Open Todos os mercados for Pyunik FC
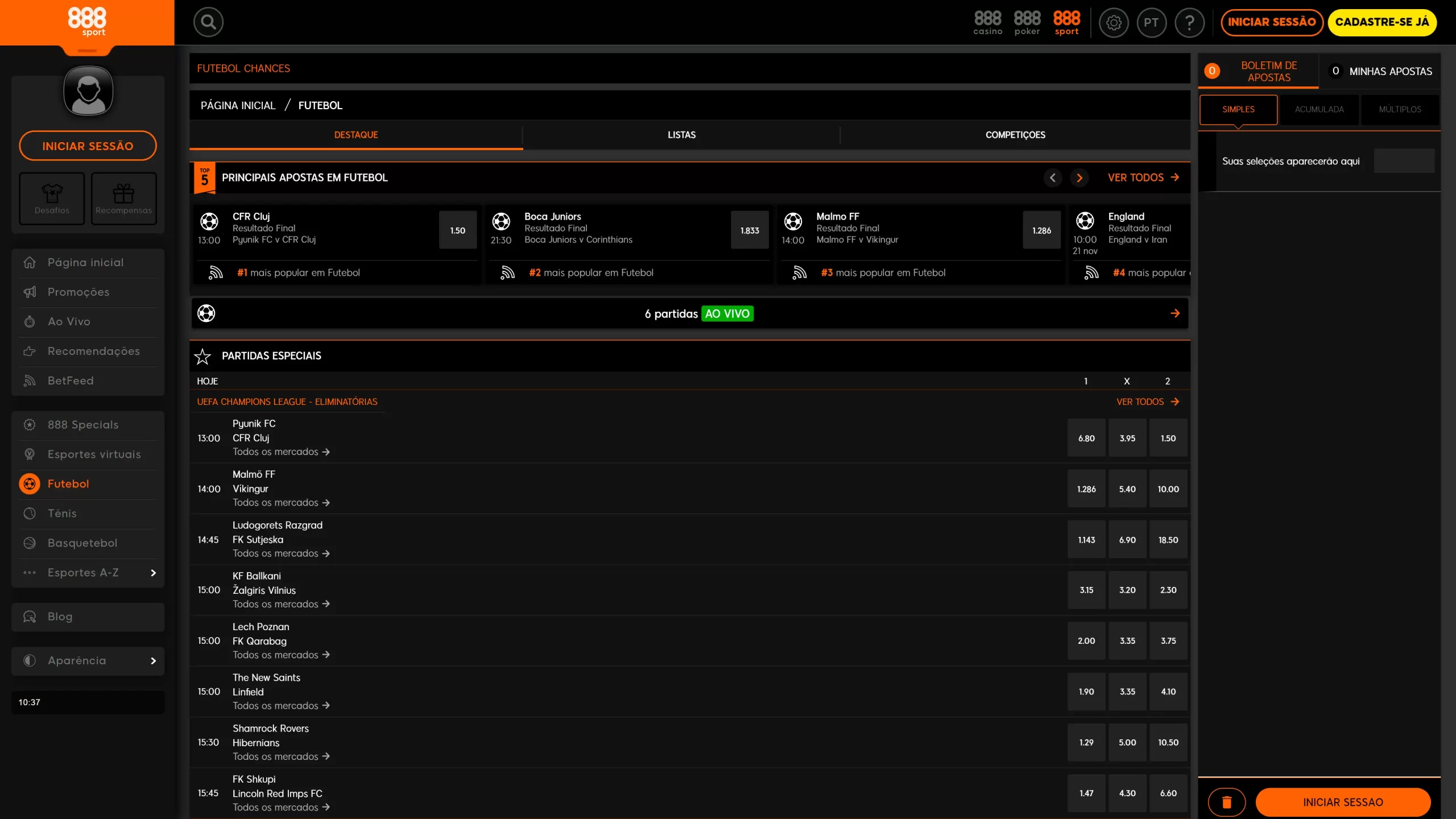The image size is (1456, 819). [x=281, y=452]
